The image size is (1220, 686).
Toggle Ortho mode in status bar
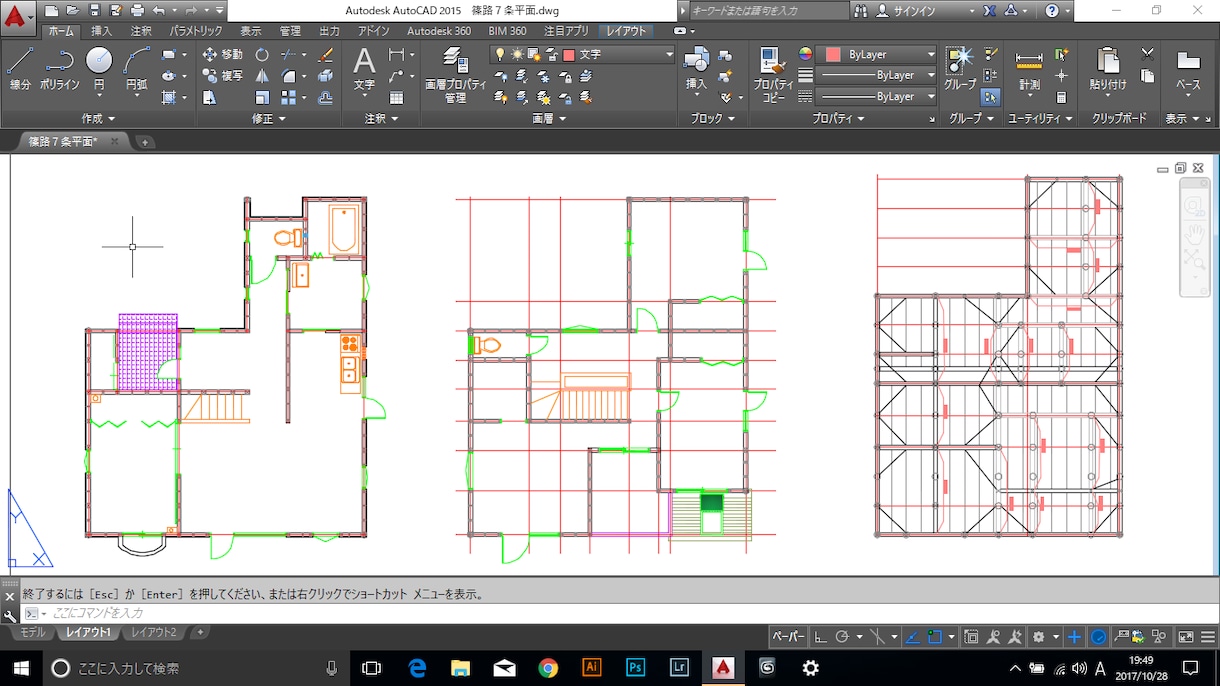tap(820, 637)
